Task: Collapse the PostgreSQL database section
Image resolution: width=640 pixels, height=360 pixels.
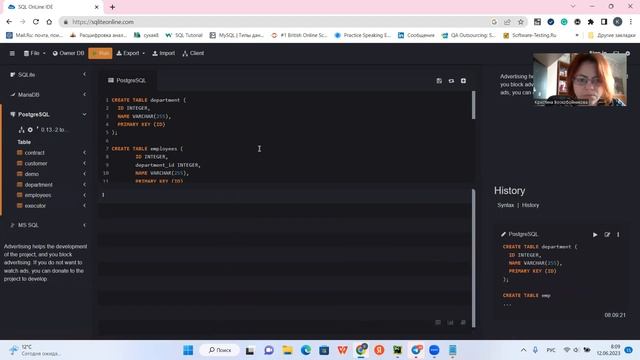Action: [x=84, y=115]
